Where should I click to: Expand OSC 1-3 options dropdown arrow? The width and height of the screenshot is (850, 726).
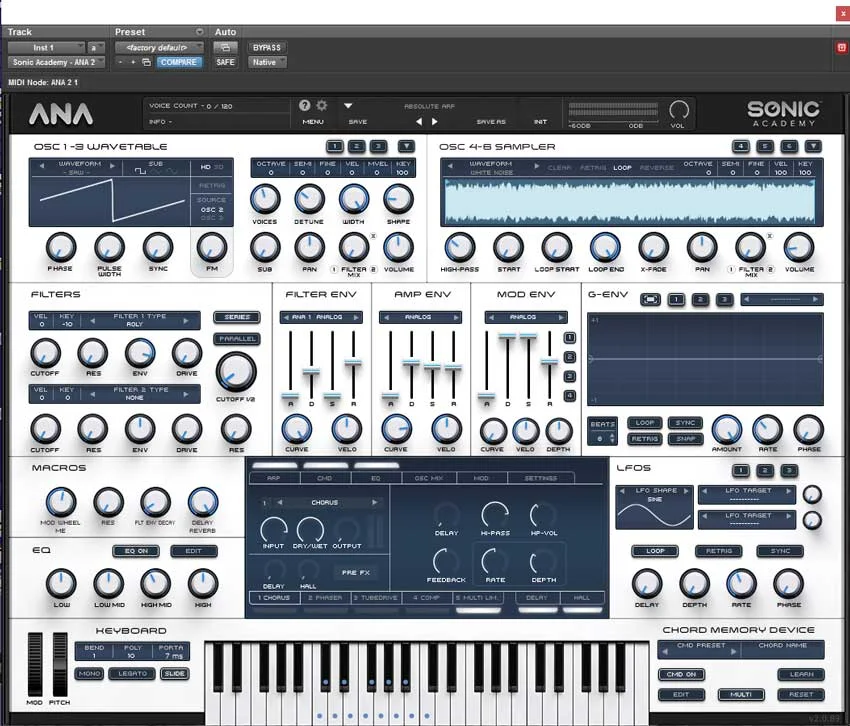(x=406, y=146)
